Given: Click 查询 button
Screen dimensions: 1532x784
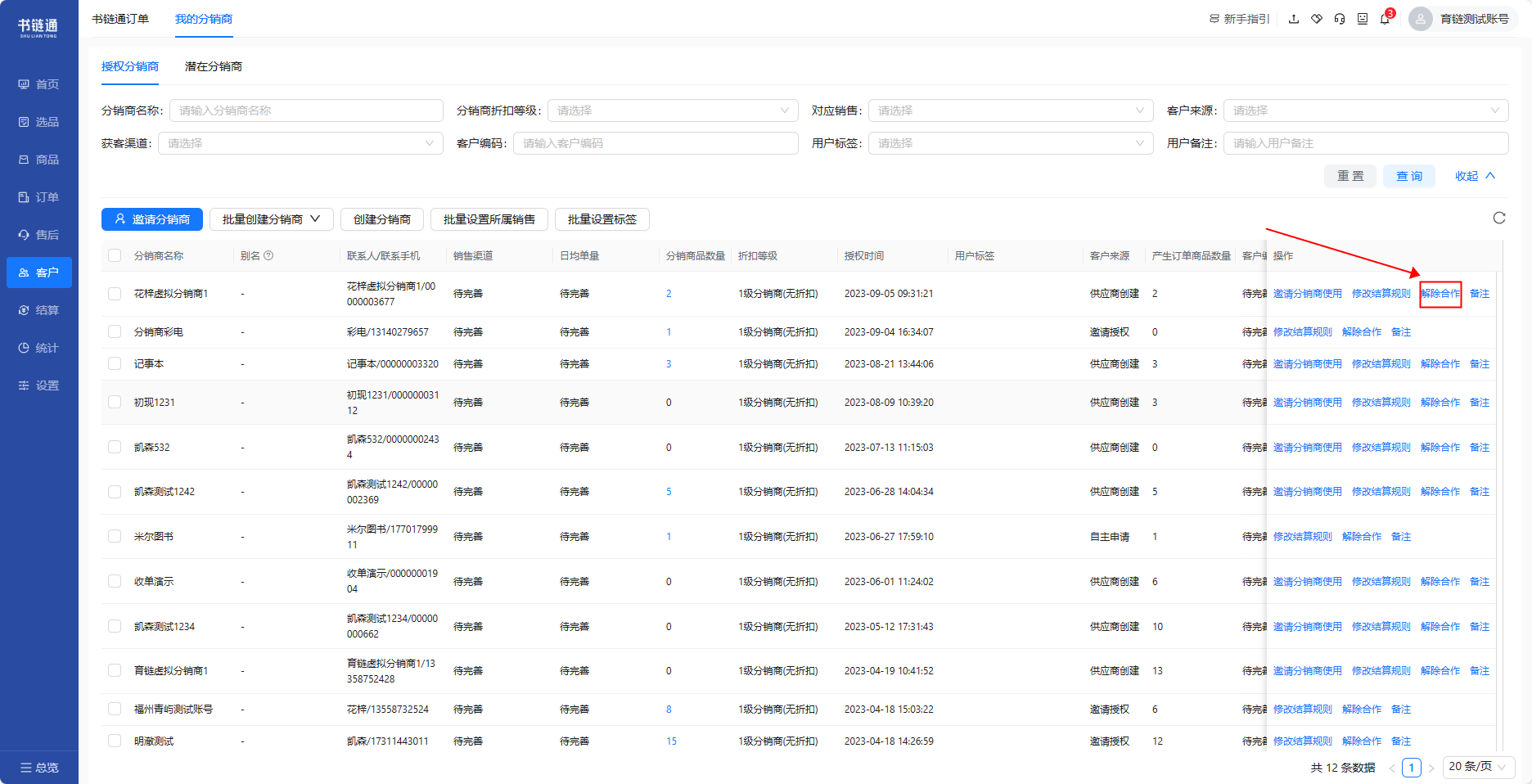Looking at the screenshot, I should coord(1409,176).
